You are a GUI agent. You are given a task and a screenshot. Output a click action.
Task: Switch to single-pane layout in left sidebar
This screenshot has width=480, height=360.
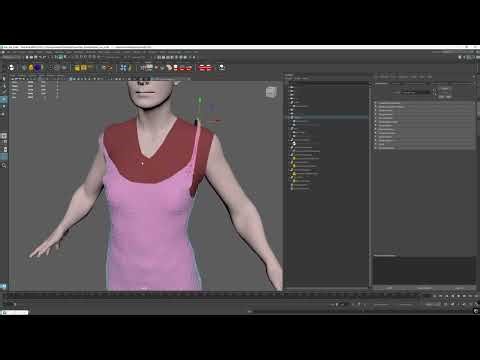click(4, 136)
